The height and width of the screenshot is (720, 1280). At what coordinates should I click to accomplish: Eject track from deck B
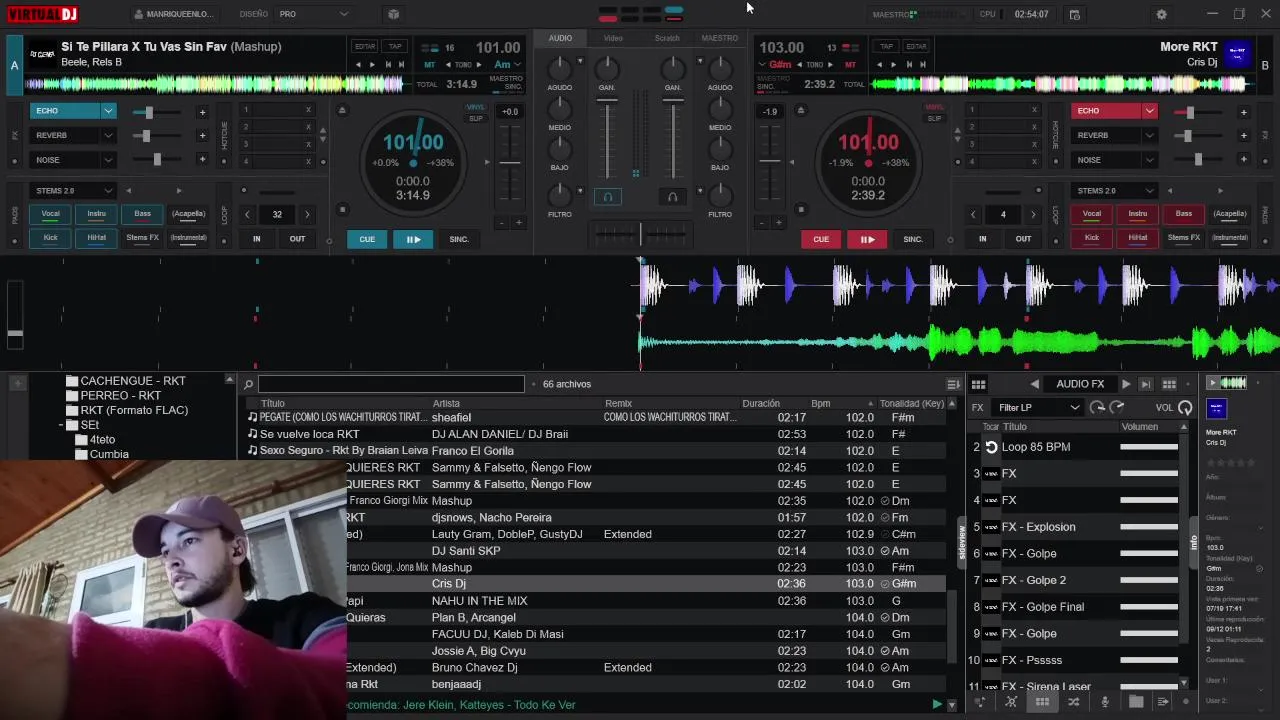pyautogui.click(x=800, y=110)
